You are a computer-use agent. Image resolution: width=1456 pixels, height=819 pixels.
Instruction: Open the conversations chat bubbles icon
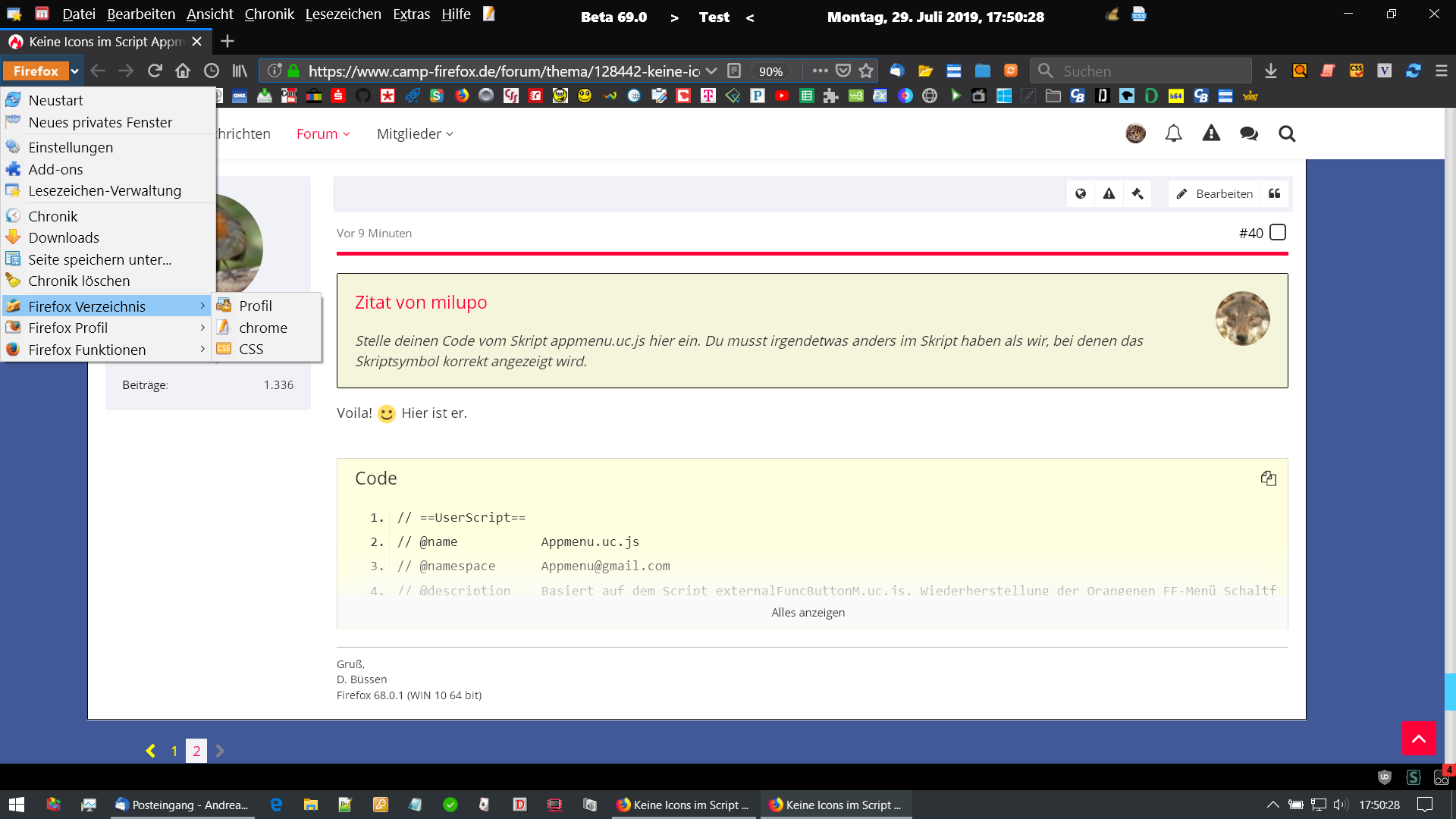(x=1249, y=133)
